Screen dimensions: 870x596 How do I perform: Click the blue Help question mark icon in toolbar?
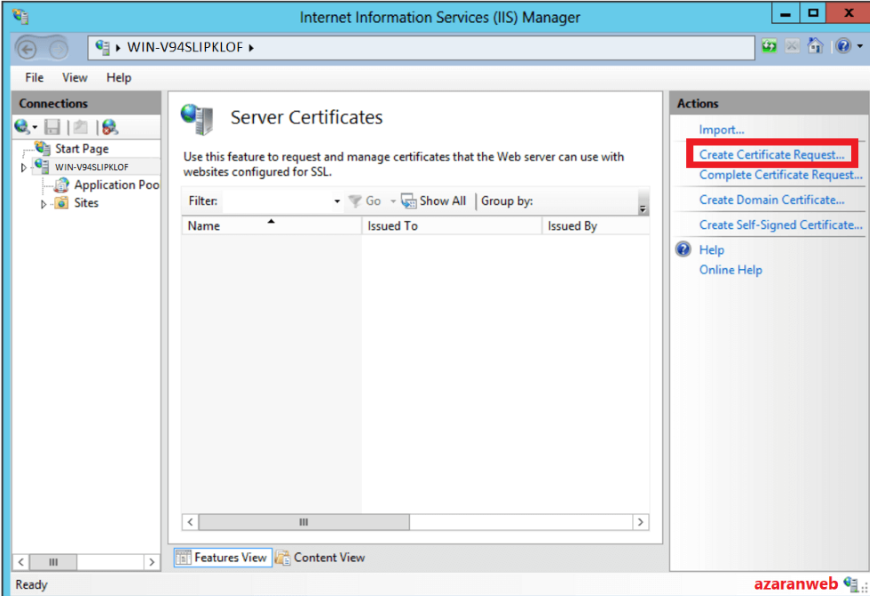(x=842, y=47)
